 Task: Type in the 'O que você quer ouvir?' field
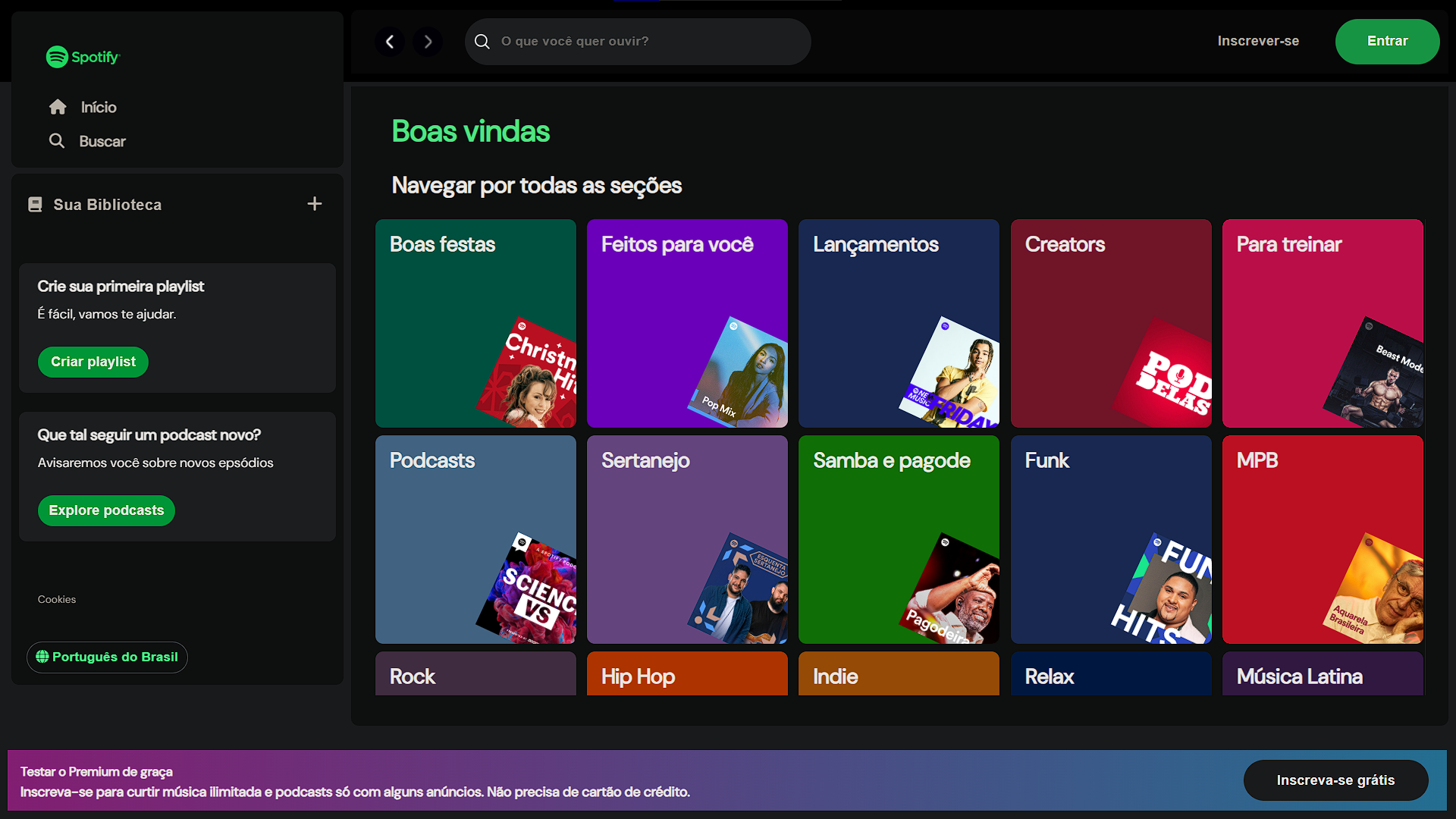click(x=645, y=42)
